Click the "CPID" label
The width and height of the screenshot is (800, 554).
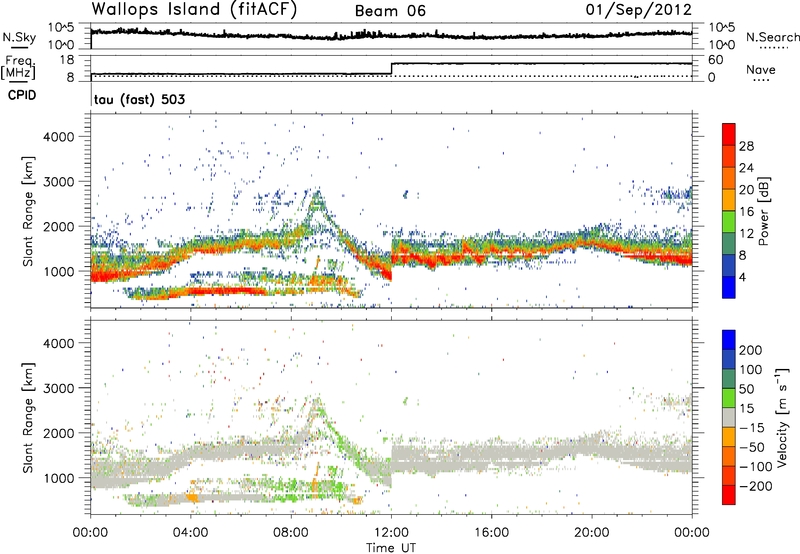pyautogui.click(x=22, y=95)
